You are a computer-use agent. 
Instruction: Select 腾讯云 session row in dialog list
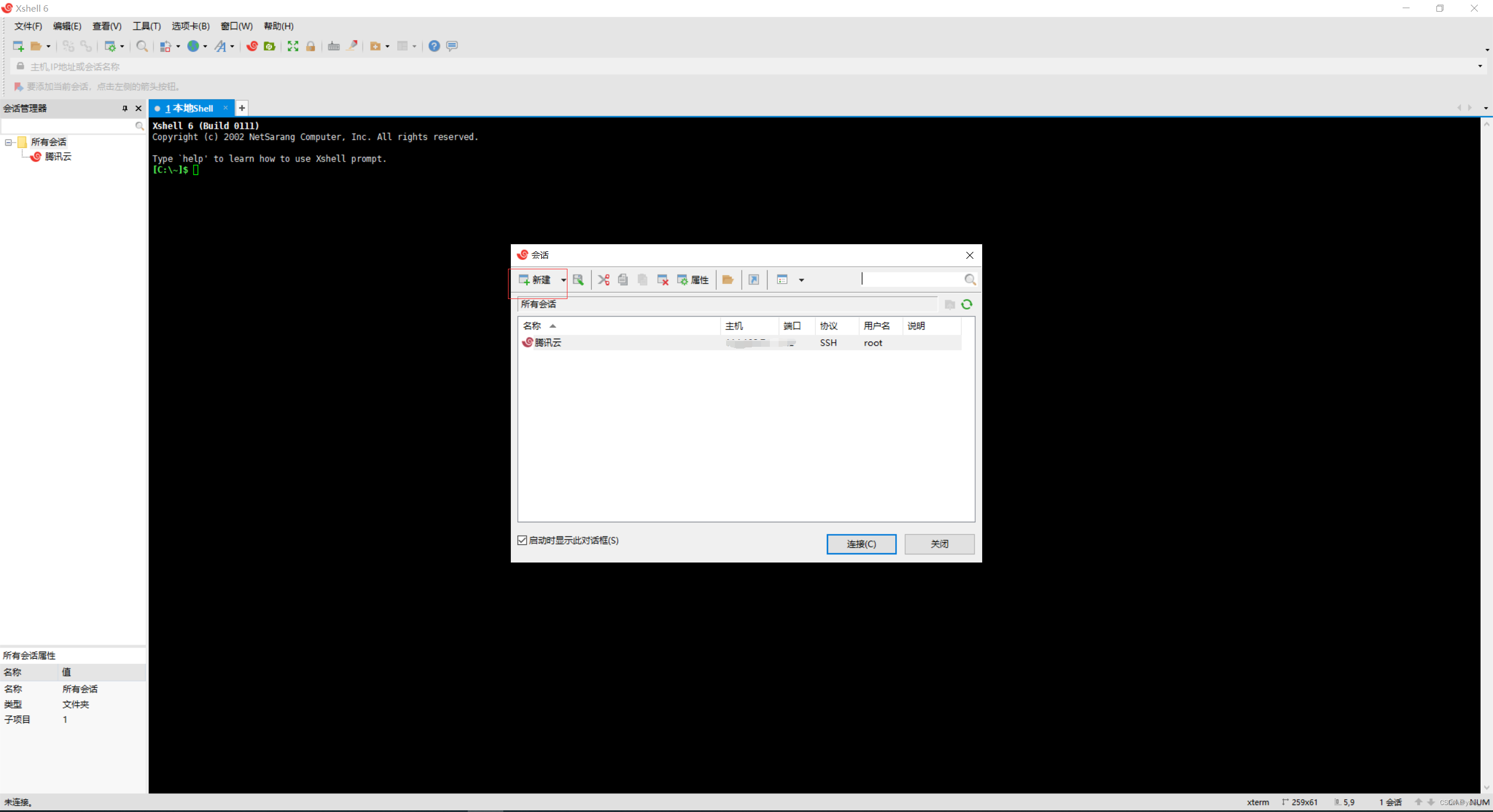pyautogui.click(x=740, y=343)
